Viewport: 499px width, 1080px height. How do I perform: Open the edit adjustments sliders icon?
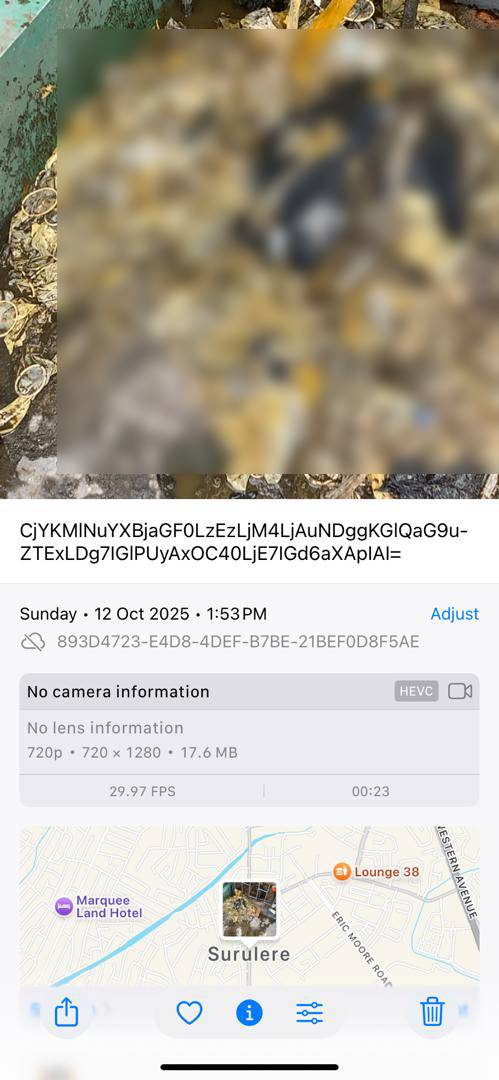[x=309, y=1012]
